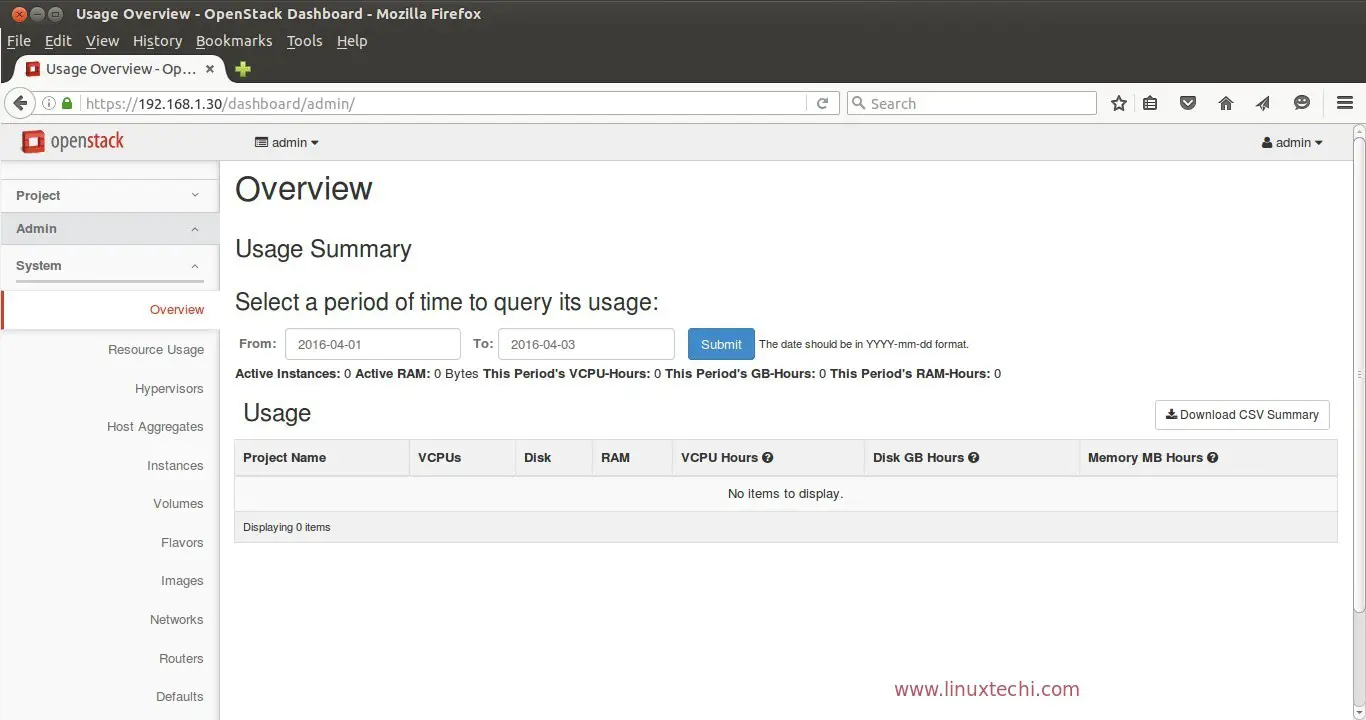
Task: Click the Submit button
Action: [x=721, y=344]
